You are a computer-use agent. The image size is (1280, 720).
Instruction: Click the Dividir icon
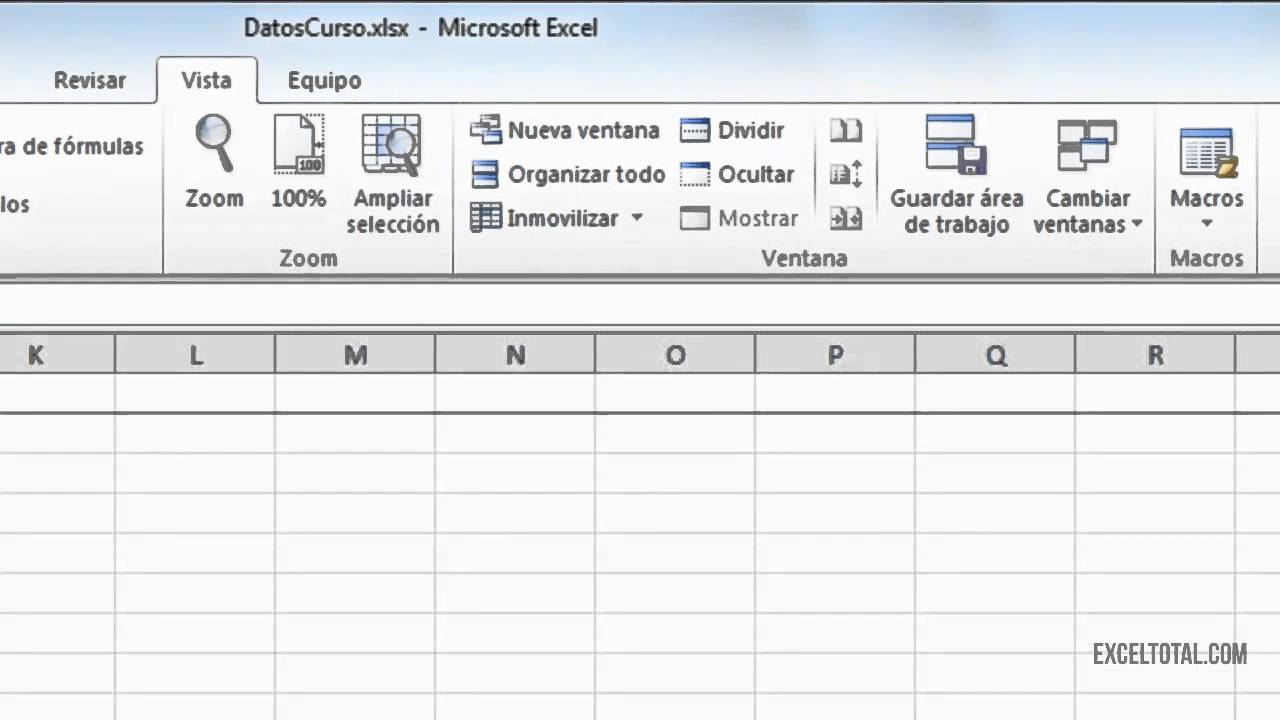pos(695,130)
